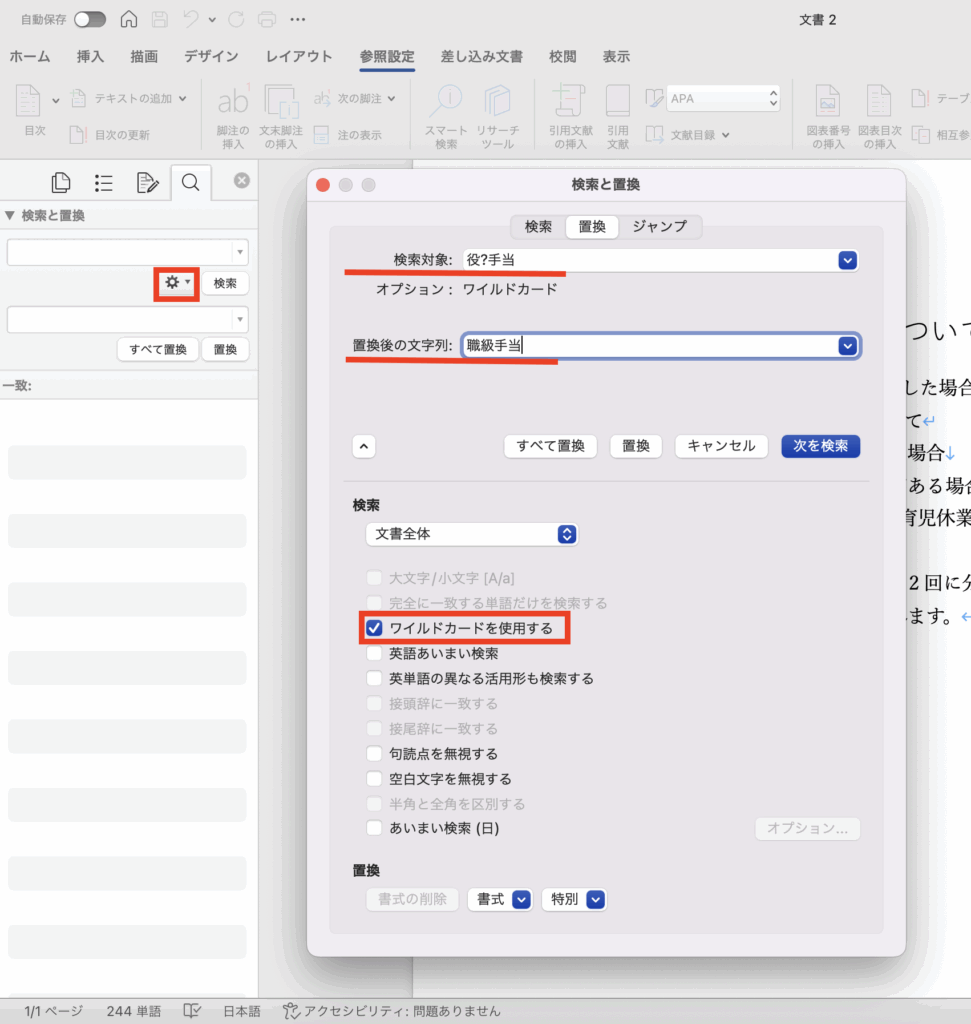Toggle the AutoSave switch
Viewport: 971px width, 1024px height.
pos(90,19)
